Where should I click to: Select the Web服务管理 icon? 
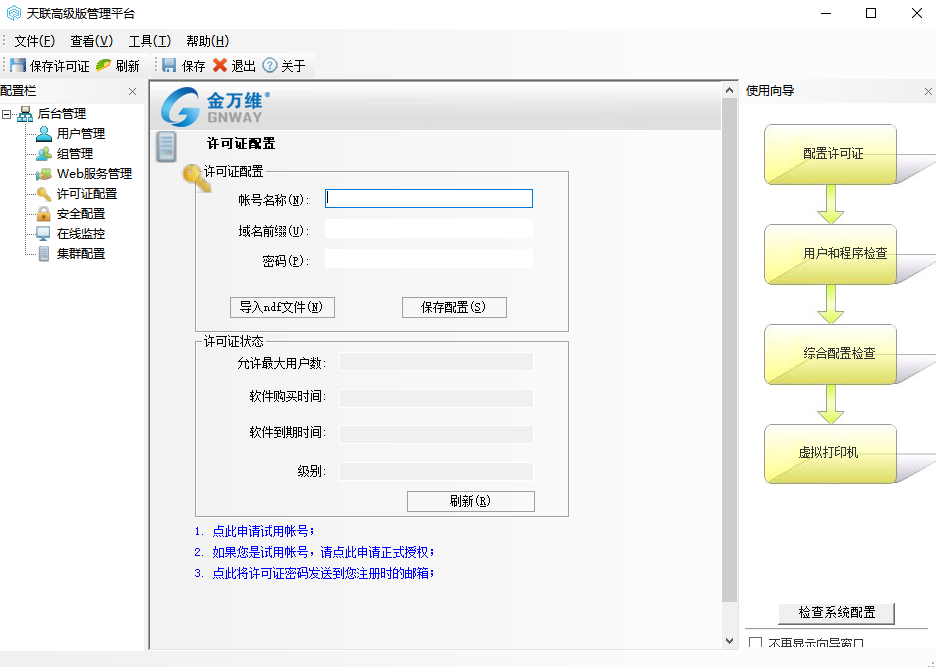coord(44,174)
